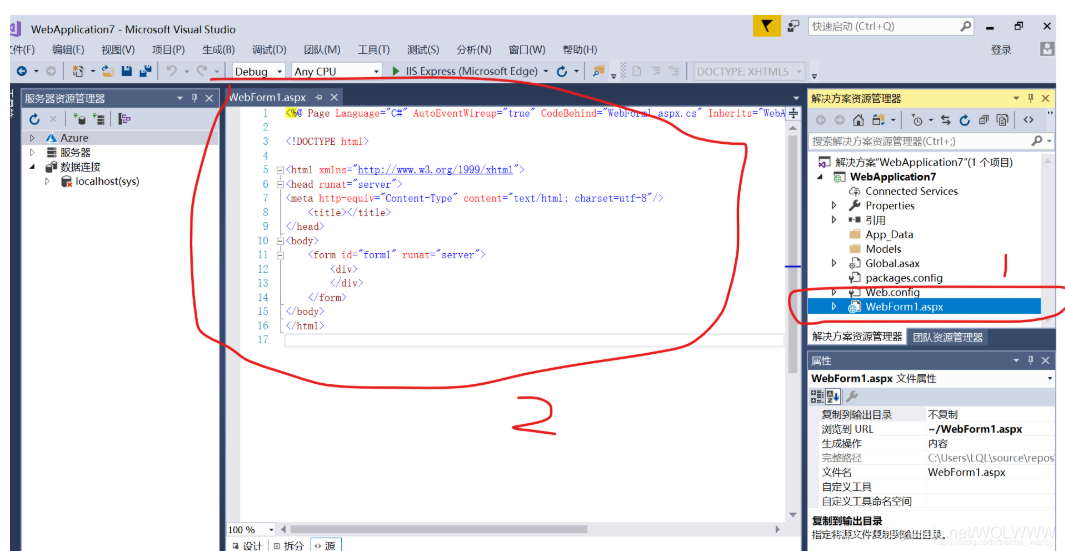Screen dimensions: 1065x551
Task: Click the View Code icon in Solution Explorer
Action: (1028, 120)
